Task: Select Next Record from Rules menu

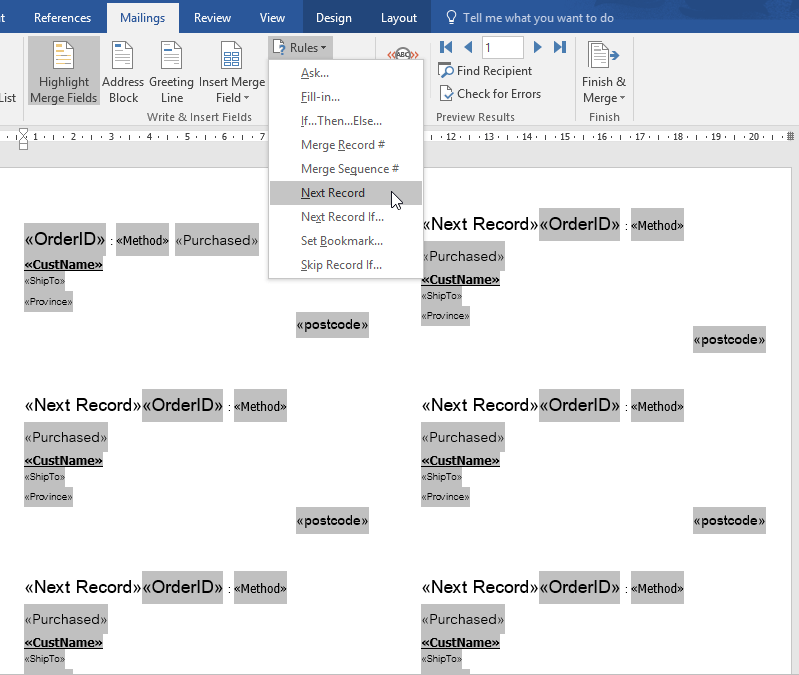Action: point(346,193)
